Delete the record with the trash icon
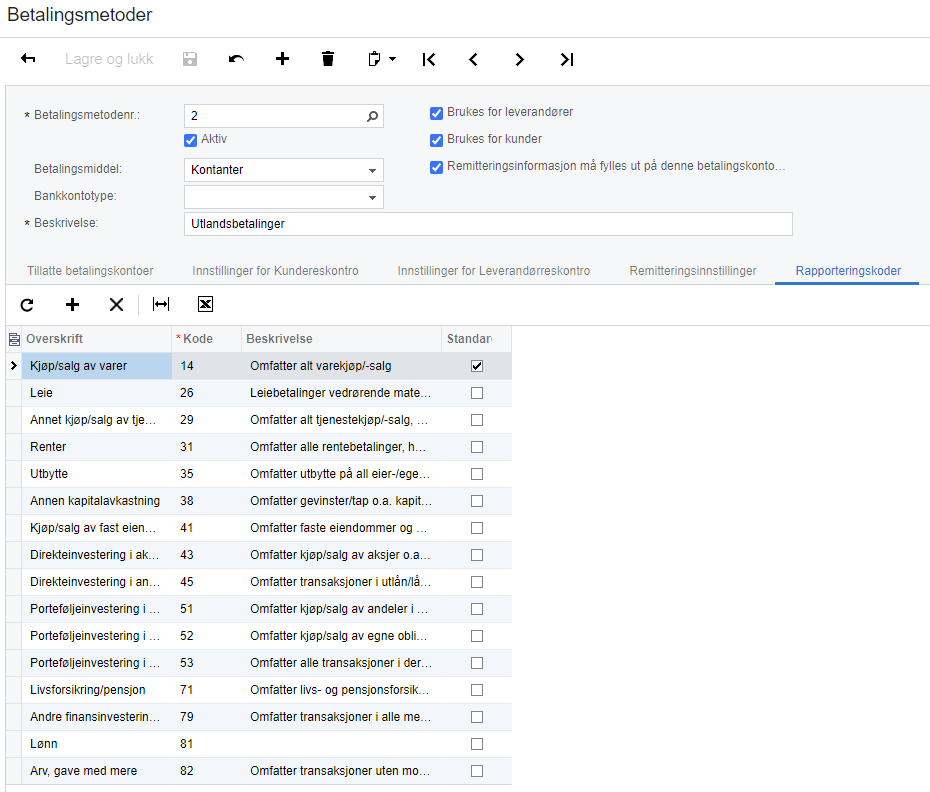This screenshot has width=930, height=792. [x=328, y=59]
